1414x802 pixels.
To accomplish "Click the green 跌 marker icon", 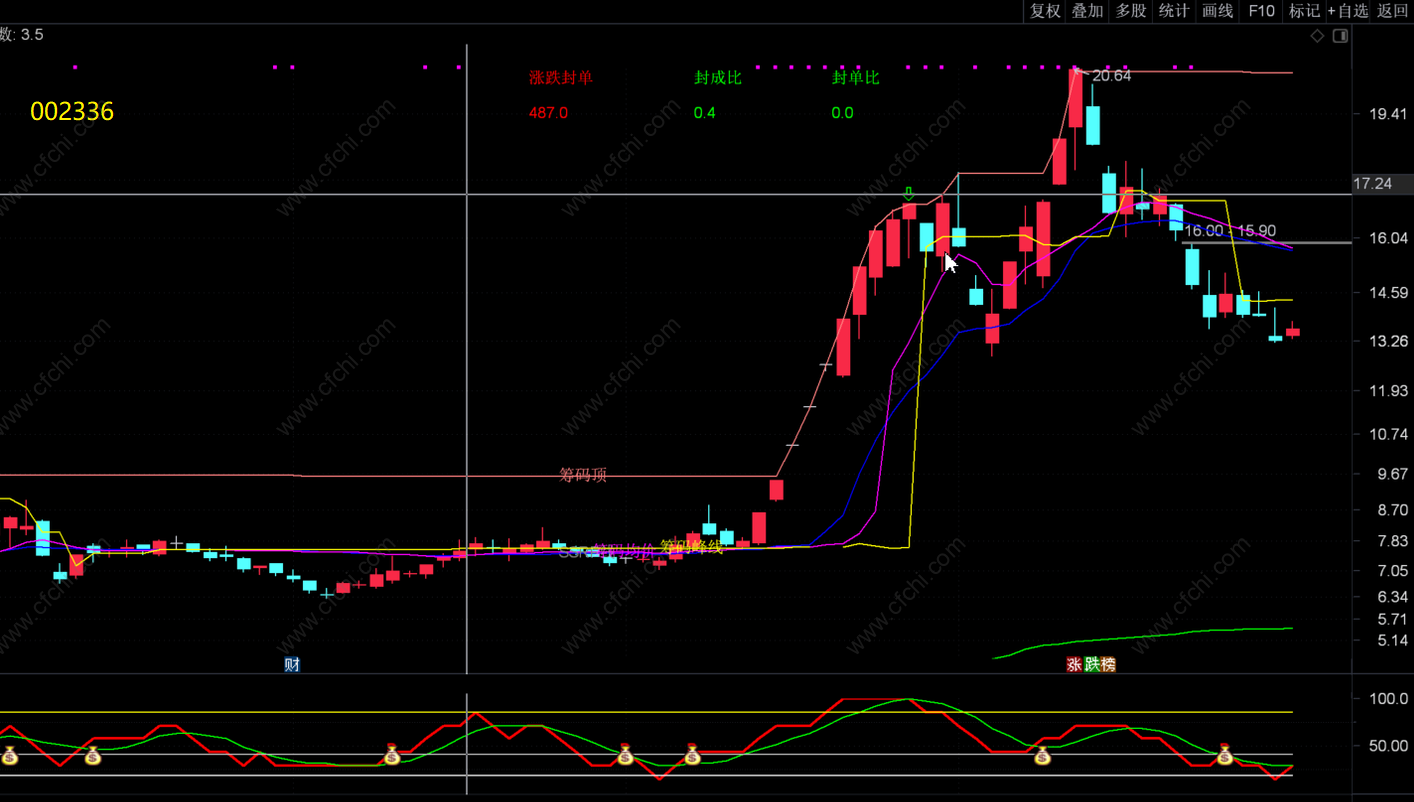I will click(1091, 664).
